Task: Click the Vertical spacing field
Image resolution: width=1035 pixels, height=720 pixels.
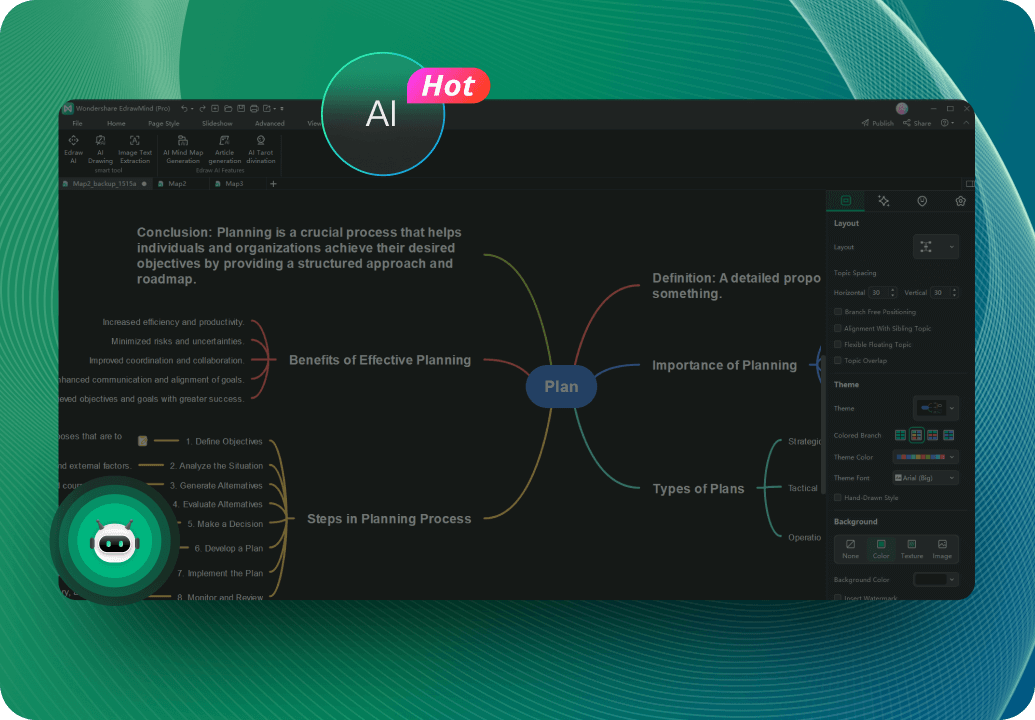Action: pos(945,292)
